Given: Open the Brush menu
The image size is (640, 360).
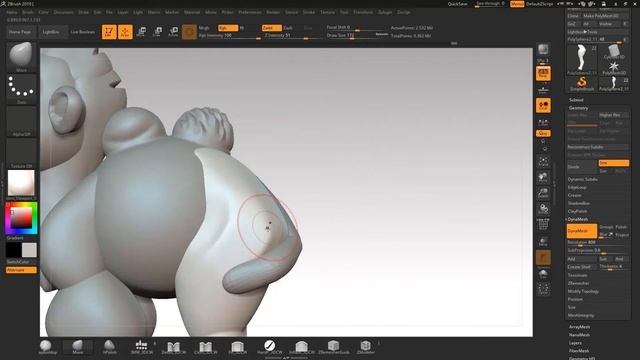Looking at the screenshot, I should (x=28, y=12).
